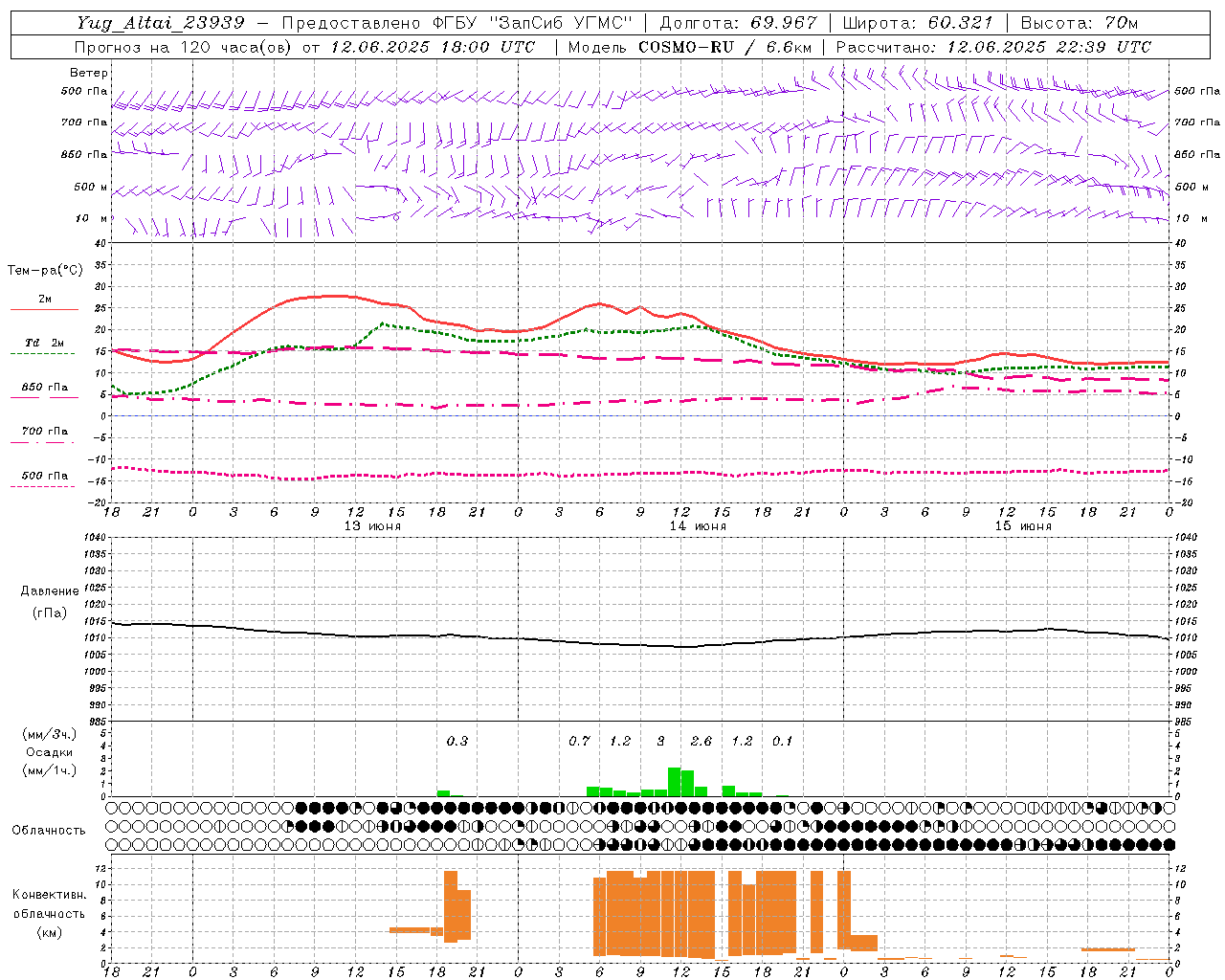Click the left 10 м wind level label
Image resolution: width=1225 pixels, height=980 pixels.
tap(92, 218)
